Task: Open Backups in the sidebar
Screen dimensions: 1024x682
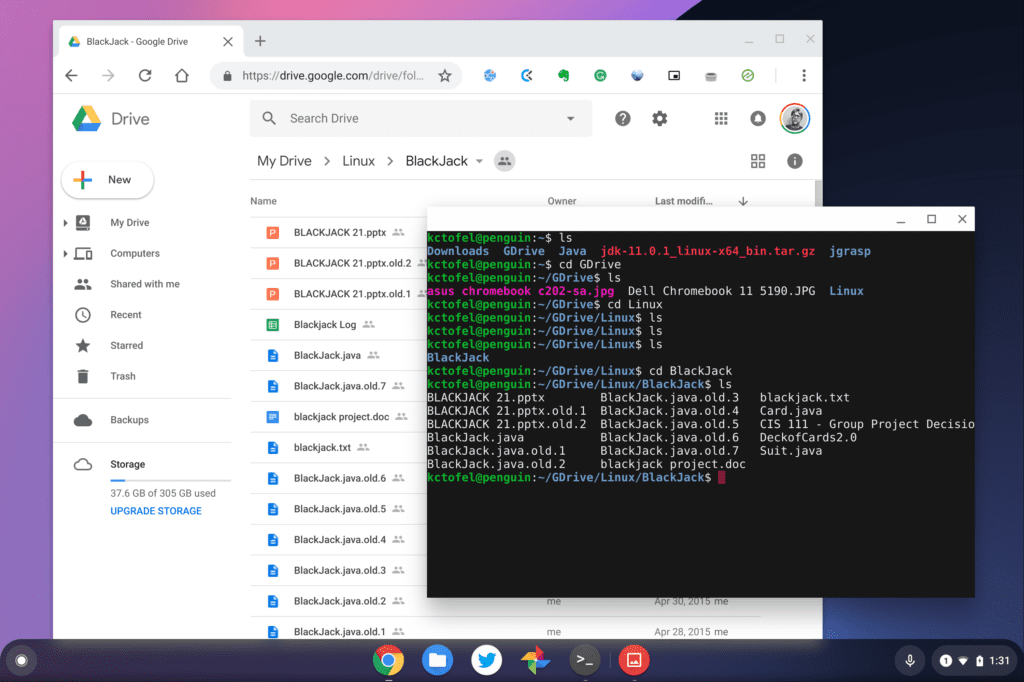Action: point(129,420)
